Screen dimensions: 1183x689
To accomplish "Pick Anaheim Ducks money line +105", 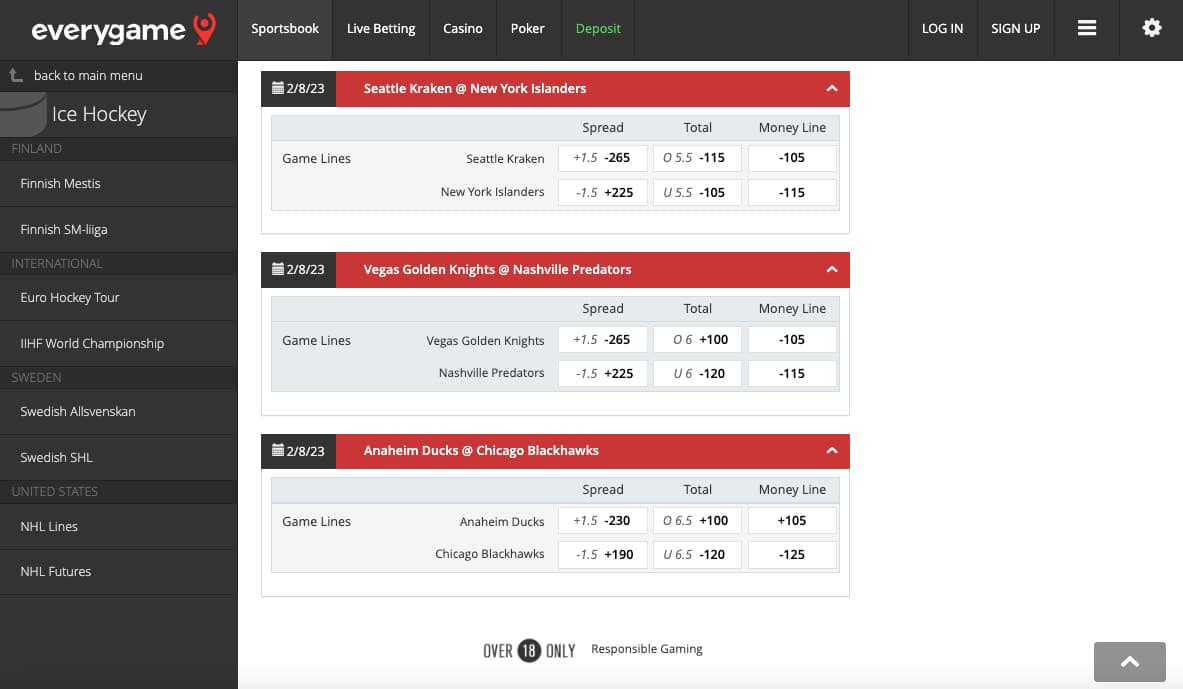I will pos(792,521).
